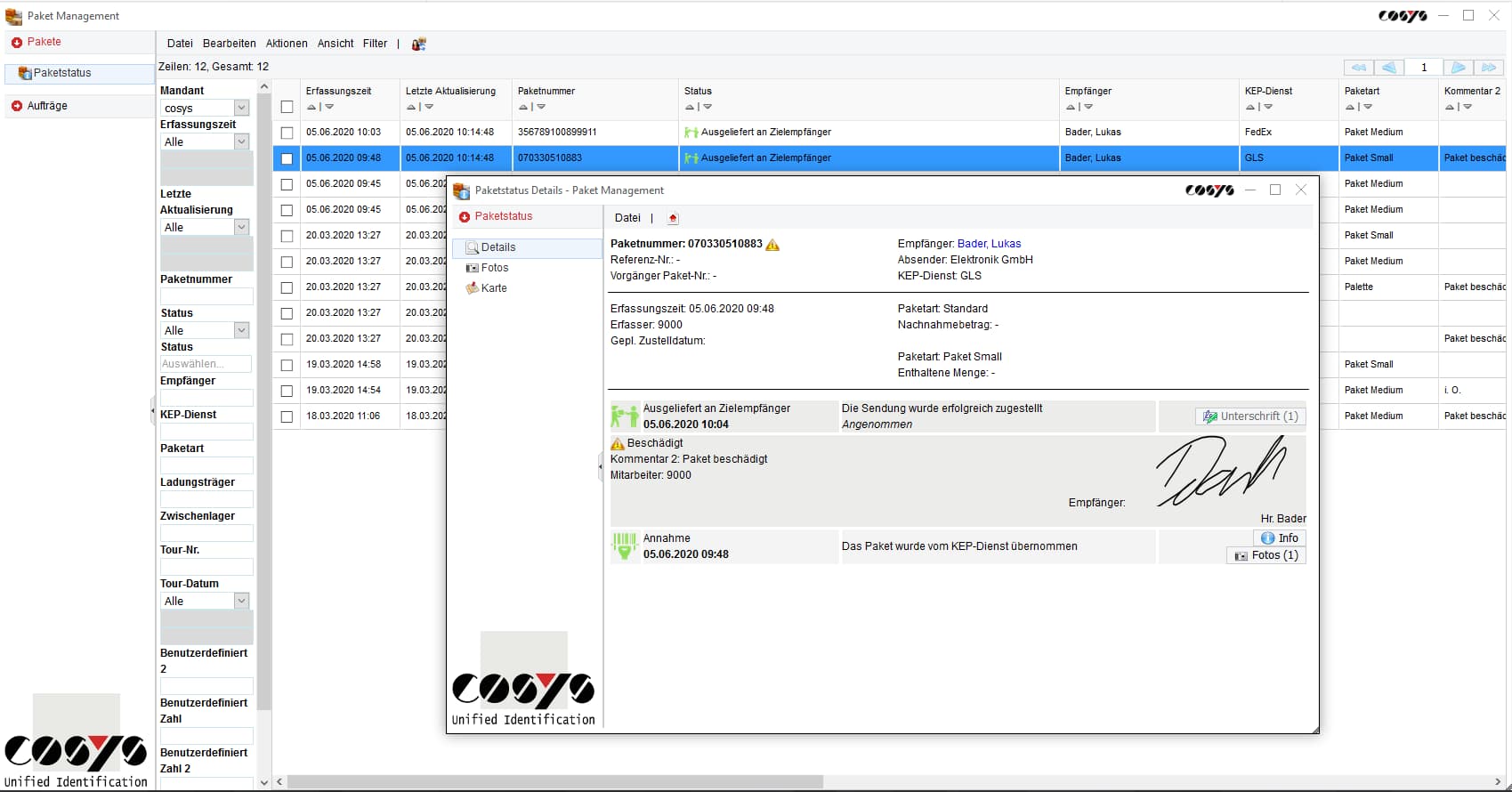Screen dimensions: 1512x792
Task: Open the Bearbeiten menu
Action: coord(229,44)
